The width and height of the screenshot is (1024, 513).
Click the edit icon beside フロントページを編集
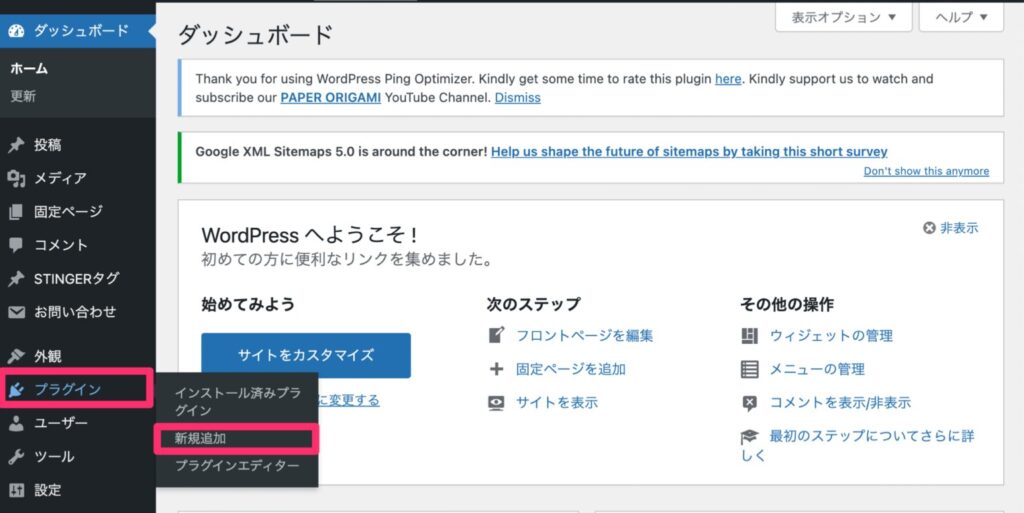tap(496, 335)
